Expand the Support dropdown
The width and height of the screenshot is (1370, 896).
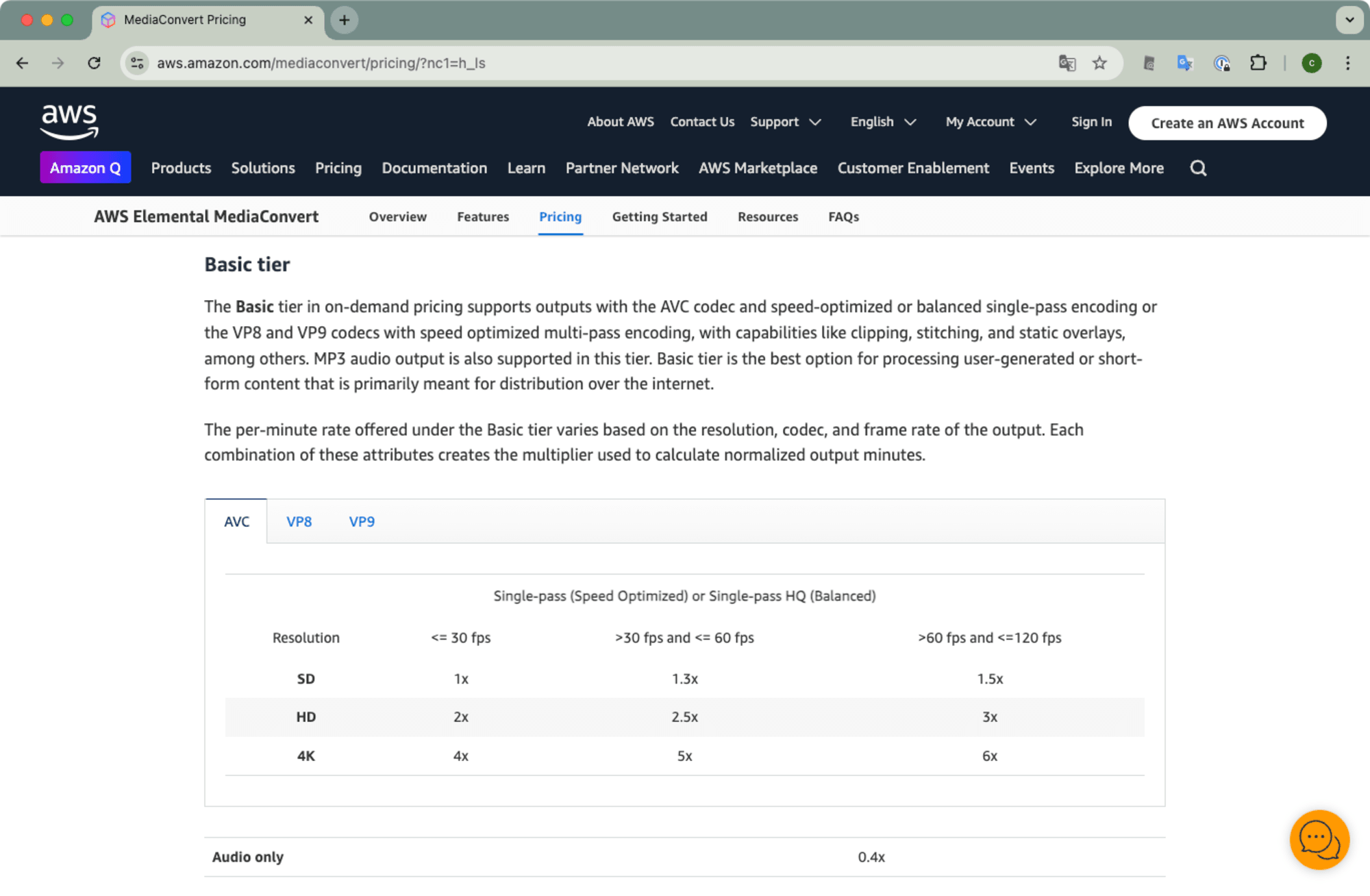[x=785, y=122]
